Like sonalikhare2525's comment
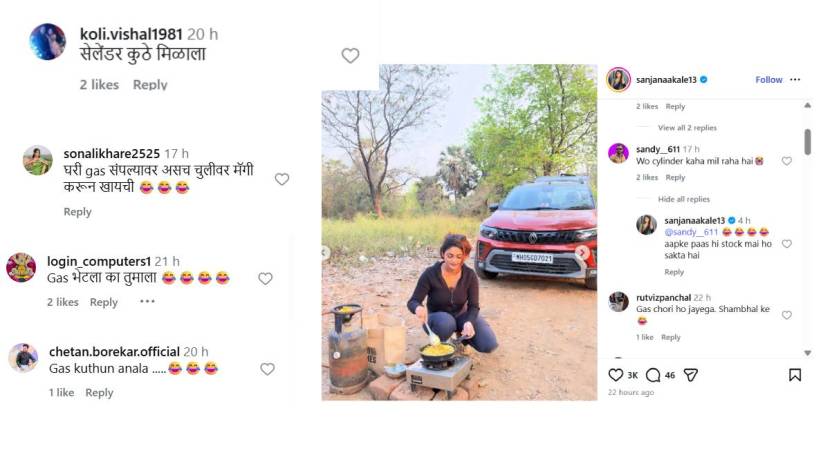Screen dimensions: 830x466 282,179
